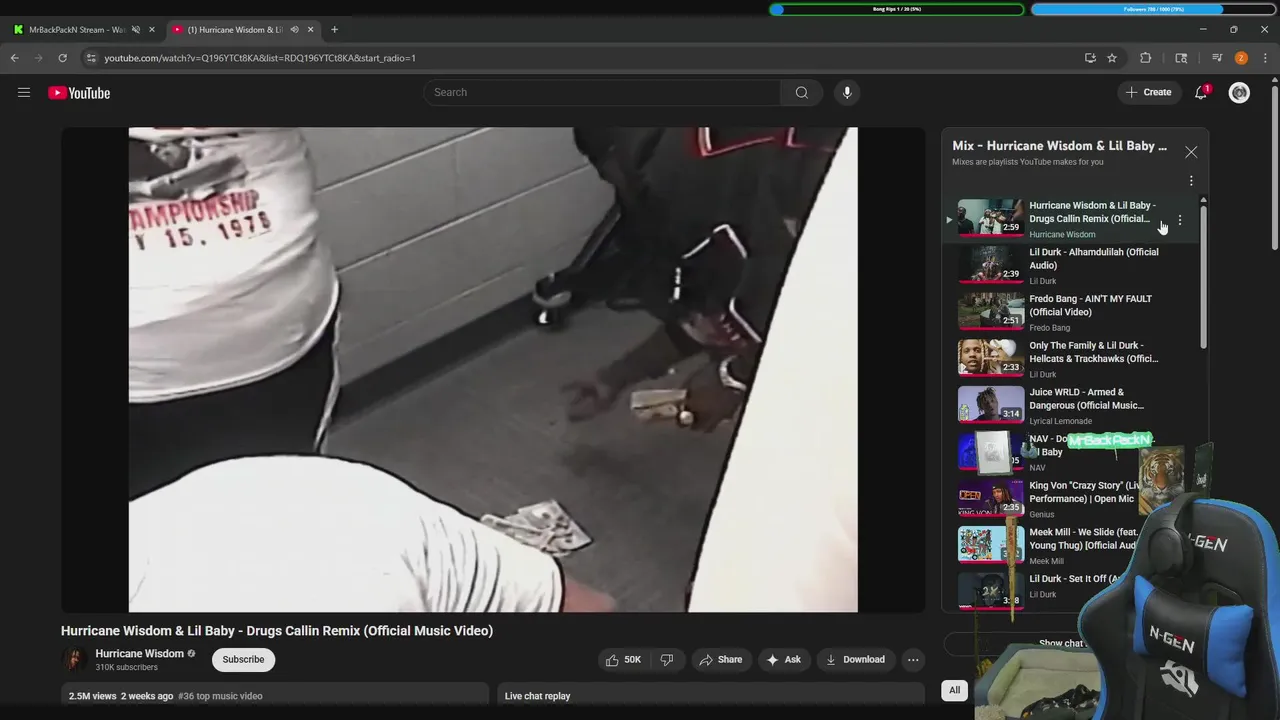
Task: Select Lil Durk - Alhamdulilah title text
Action: [1093, 259]
